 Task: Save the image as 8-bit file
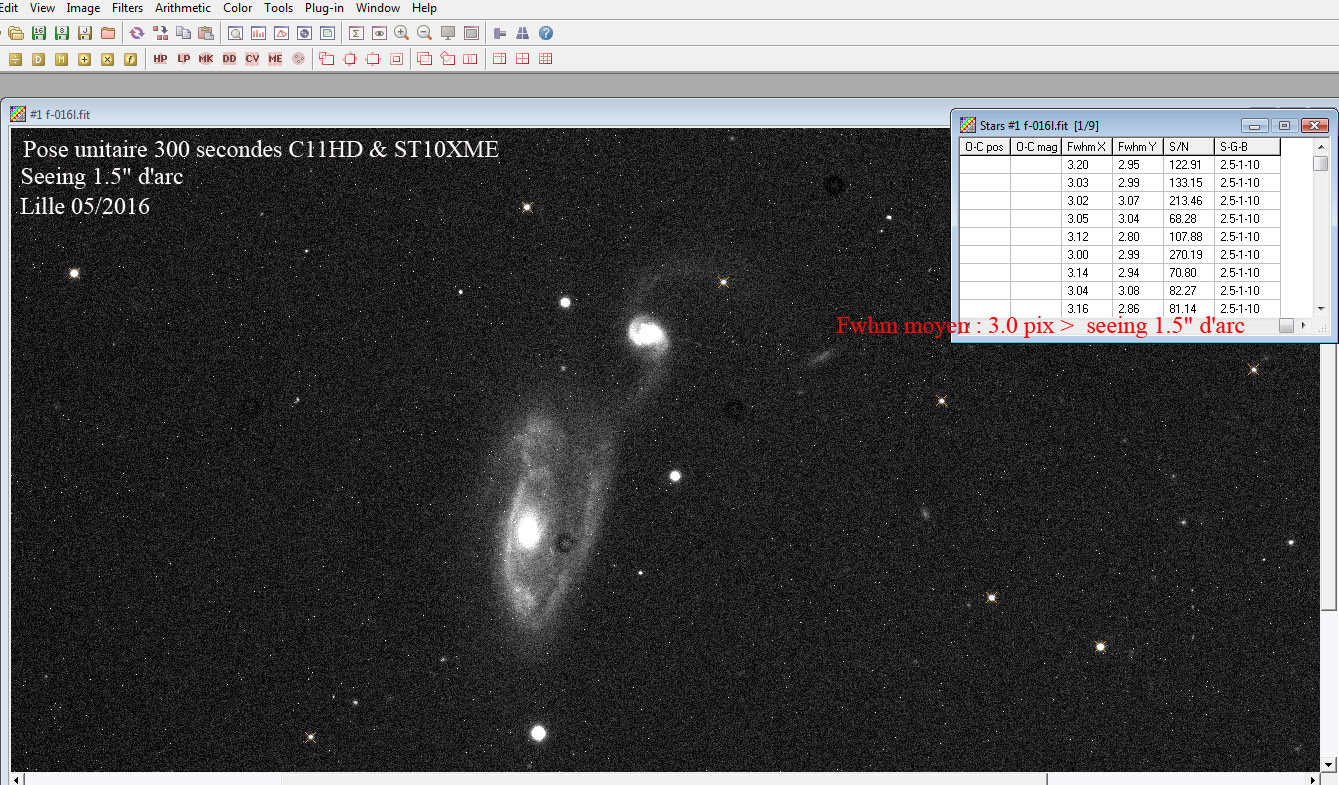click(62, 33)
